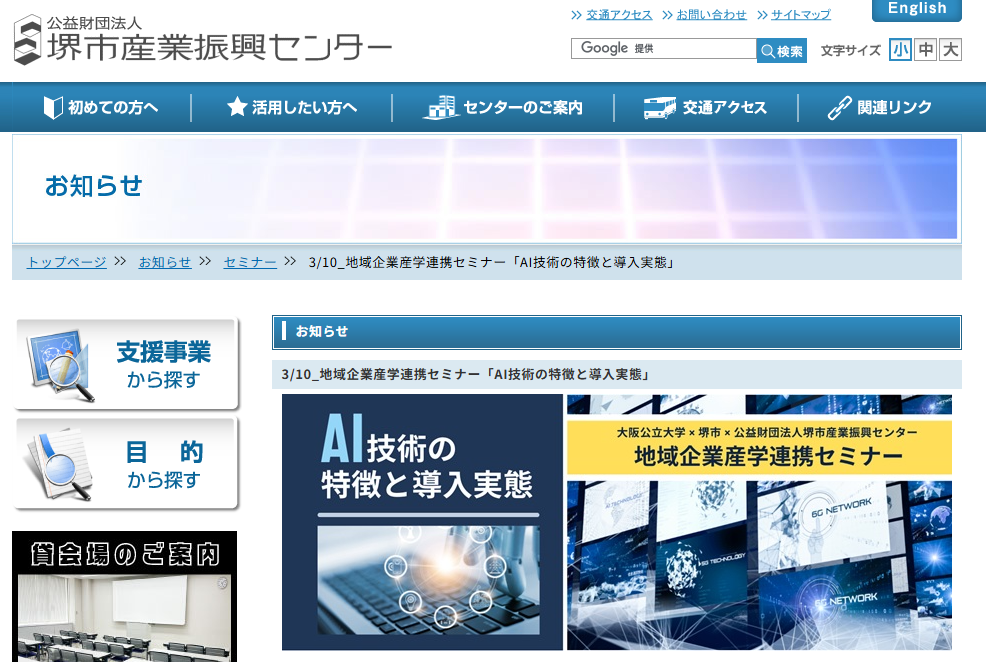Open the トップページ breadcrumb link

coord(65,263)
